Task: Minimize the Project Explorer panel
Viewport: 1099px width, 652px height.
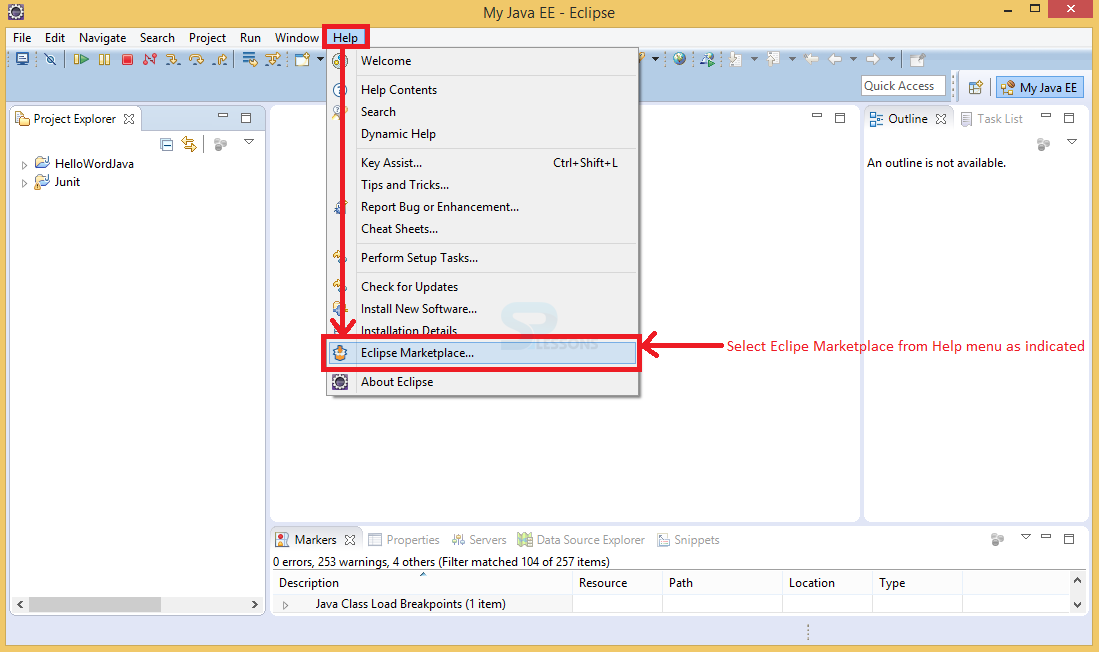Action: coord(223,116)
